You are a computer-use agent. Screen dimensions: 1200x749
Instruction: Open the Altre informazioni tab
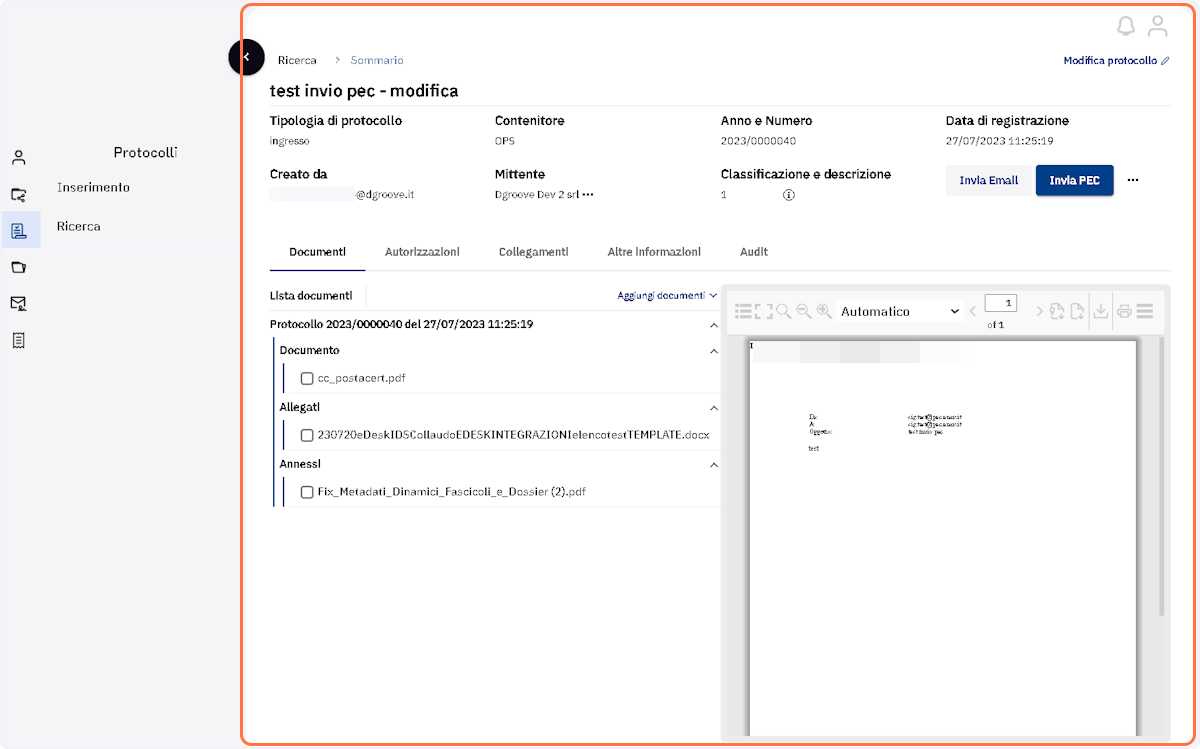[654, 252]
